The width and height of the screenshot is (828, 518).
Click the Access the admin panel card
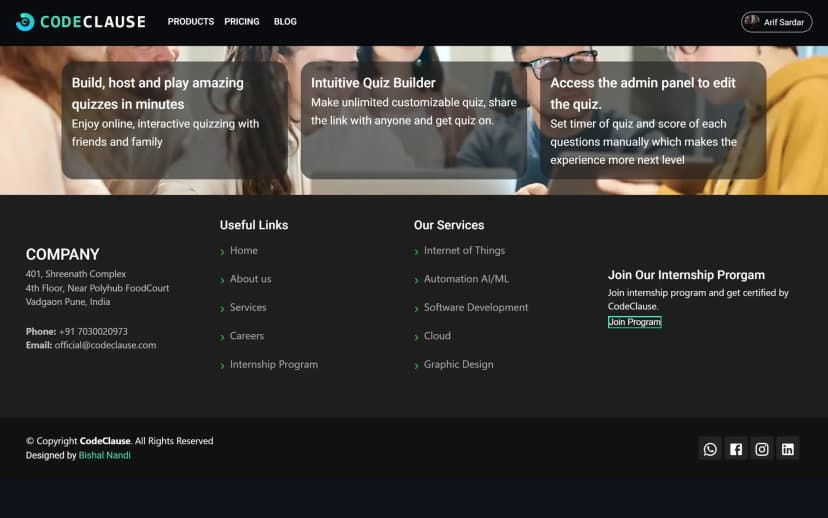[x=653, y=120]
